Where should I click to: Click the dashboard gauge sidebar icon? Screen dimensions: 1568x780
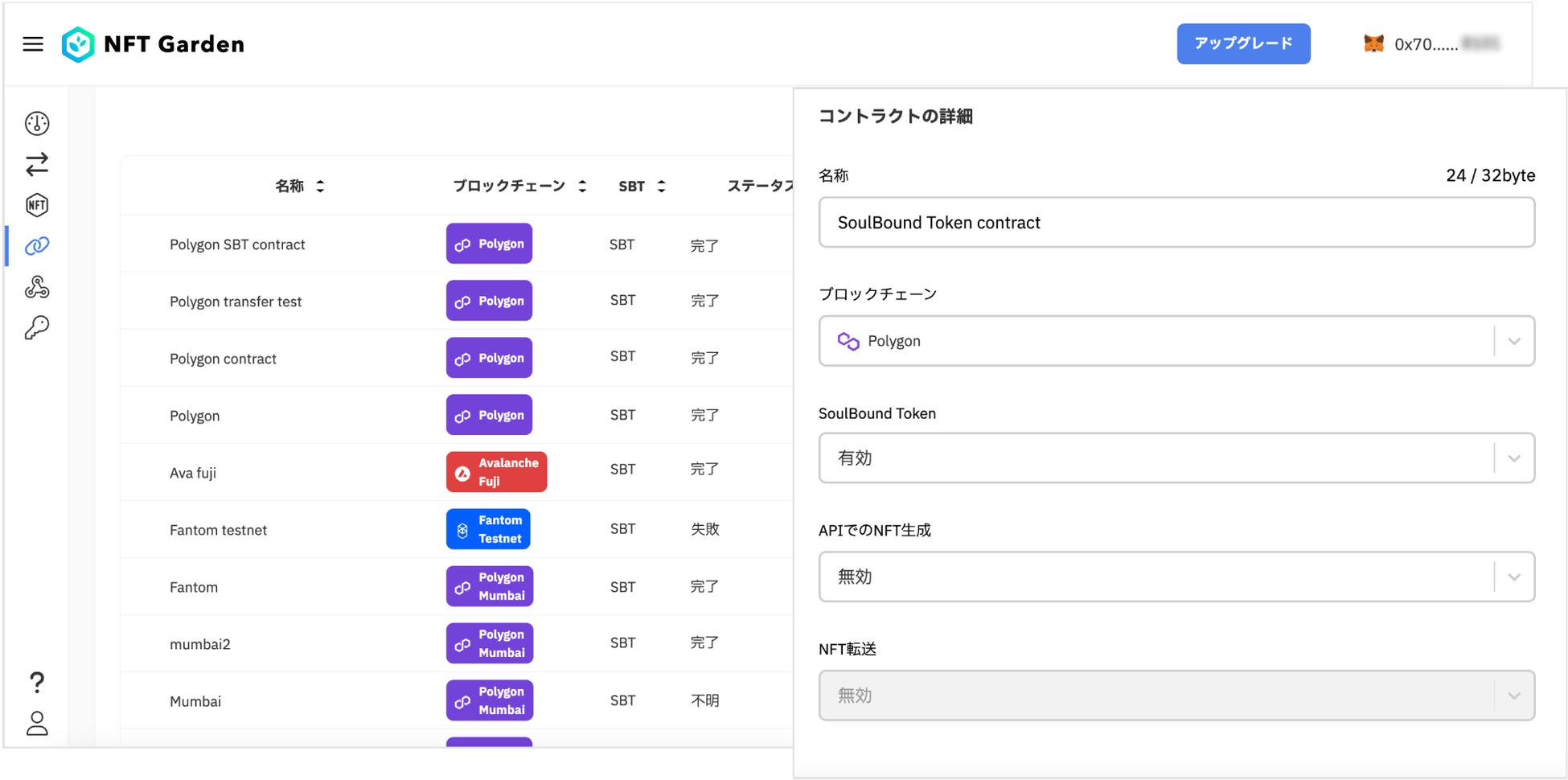pos(37,123)
